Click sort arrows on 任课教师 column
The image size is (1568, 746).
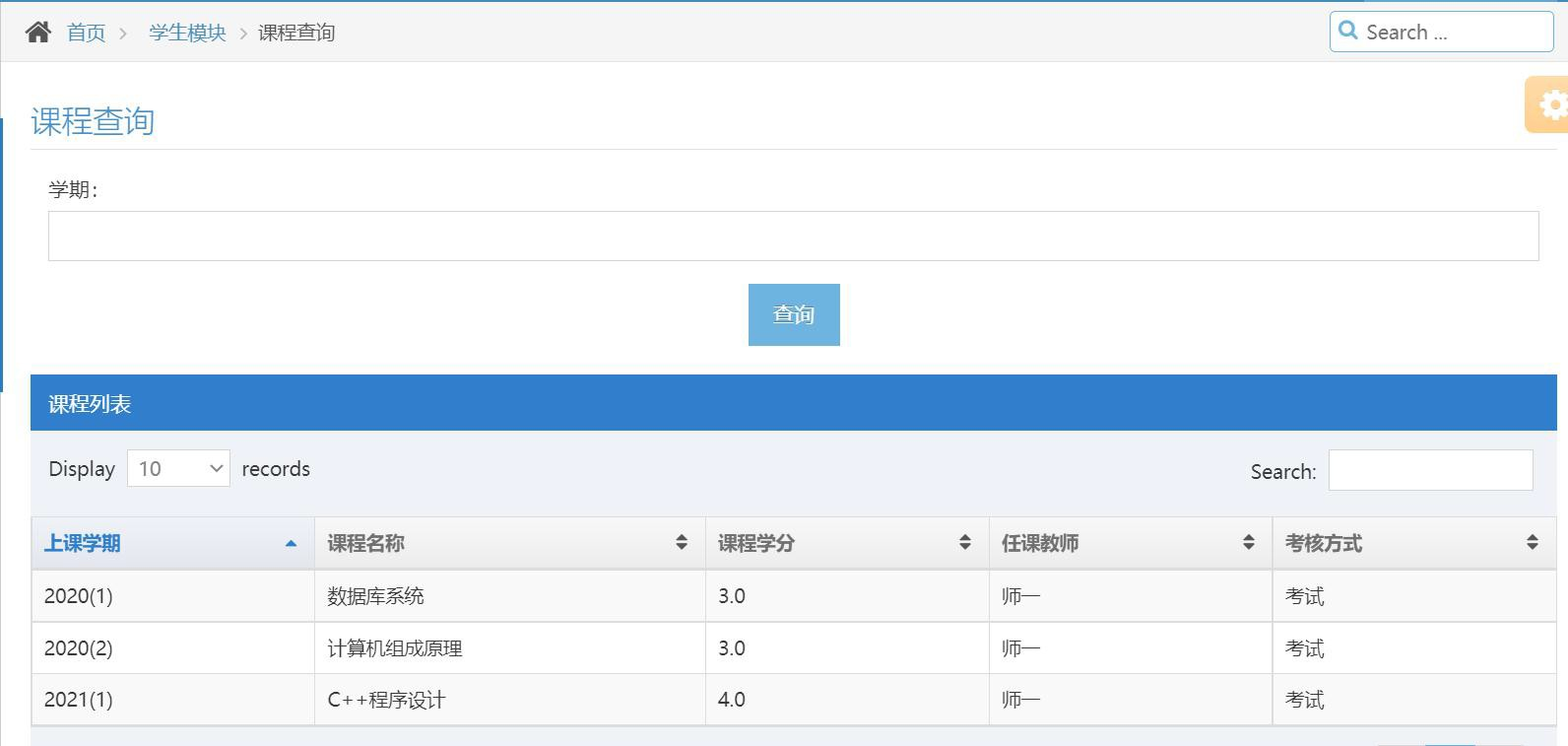coord(1249,542)
